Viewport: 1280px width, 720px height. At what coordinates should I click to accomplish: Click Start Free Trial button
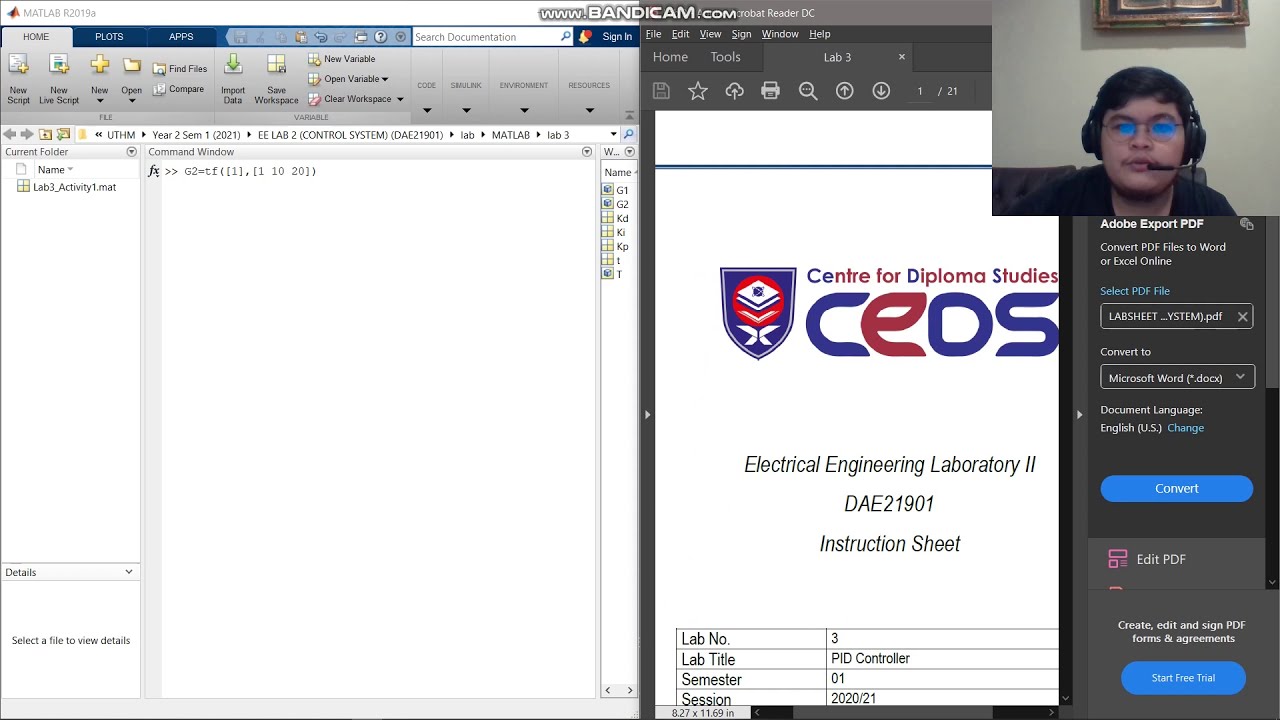coord(1183,678)
